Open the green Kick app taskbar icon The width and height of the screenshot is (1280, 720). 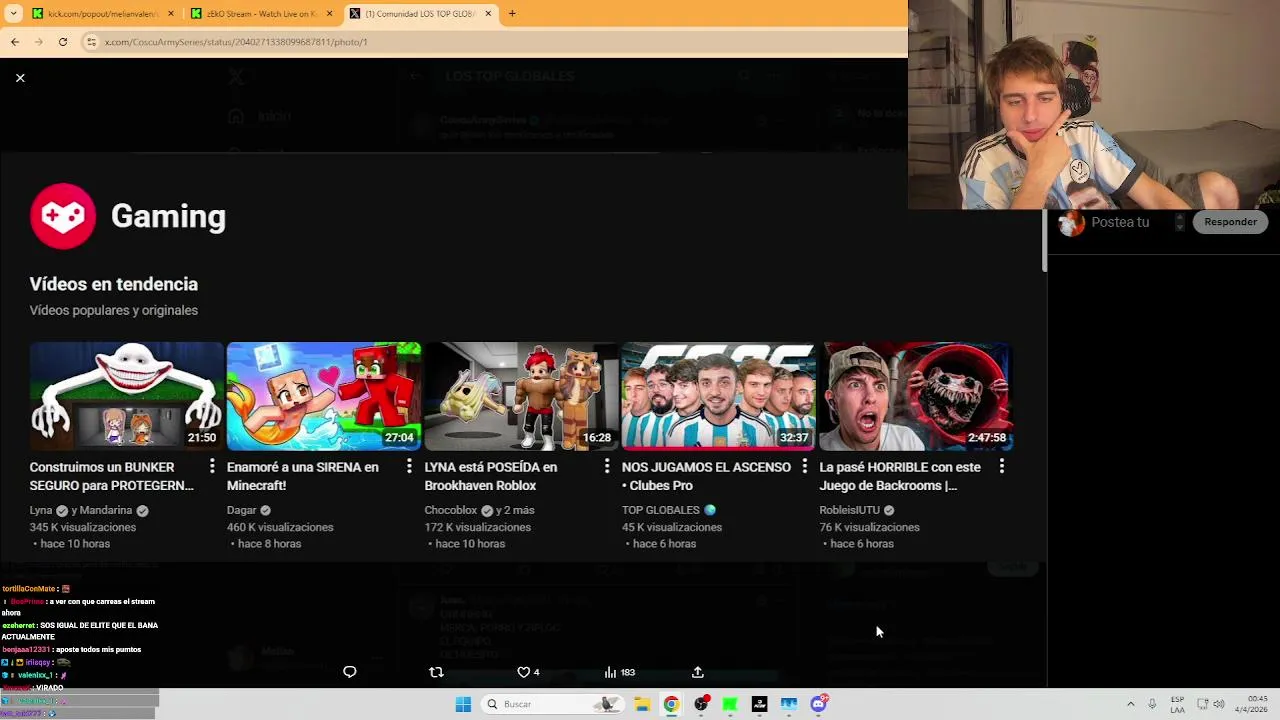click(x=730, y=704)
